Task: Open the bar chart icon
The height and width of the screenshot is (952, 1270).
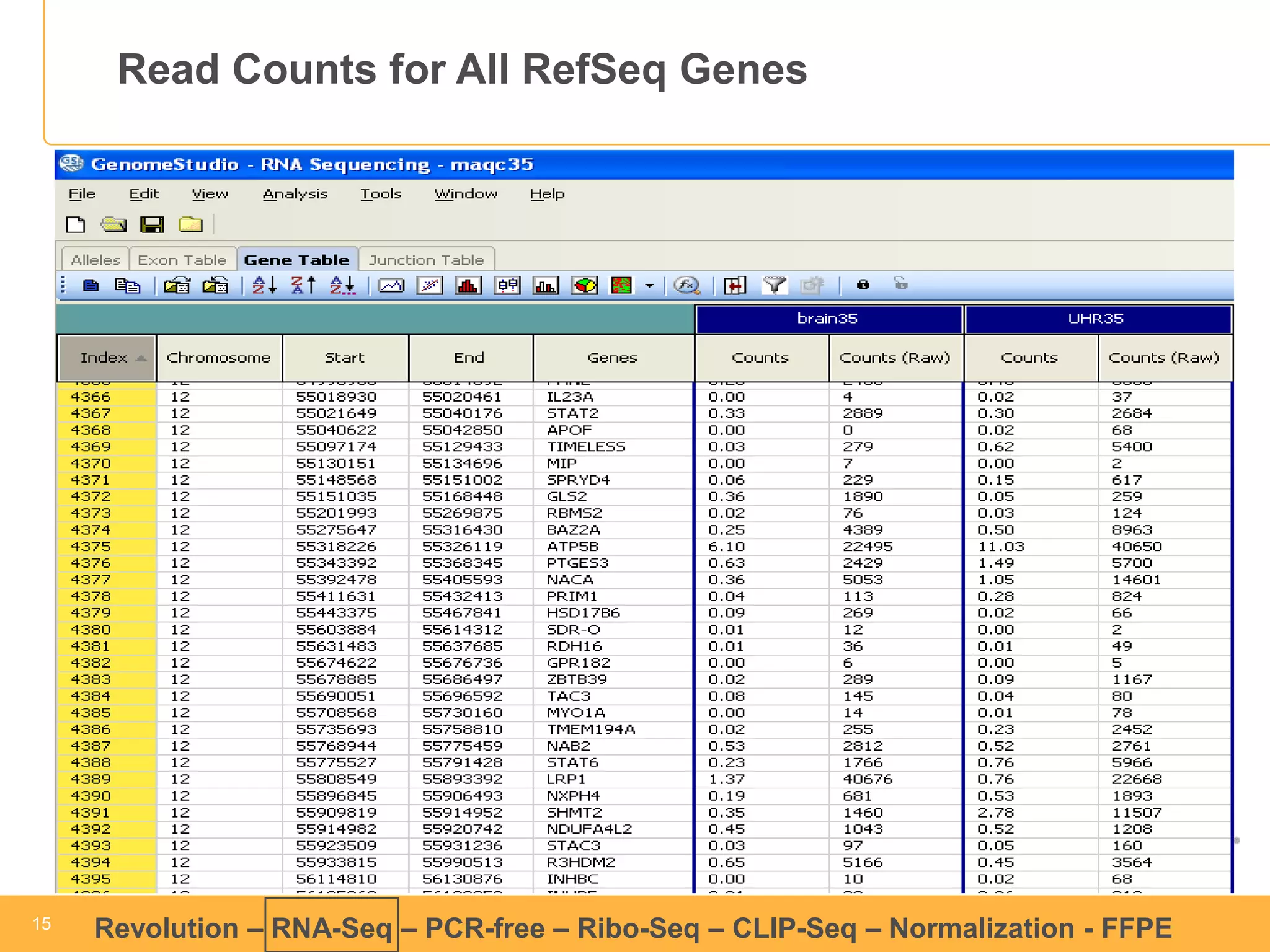Action: [546, 285]
